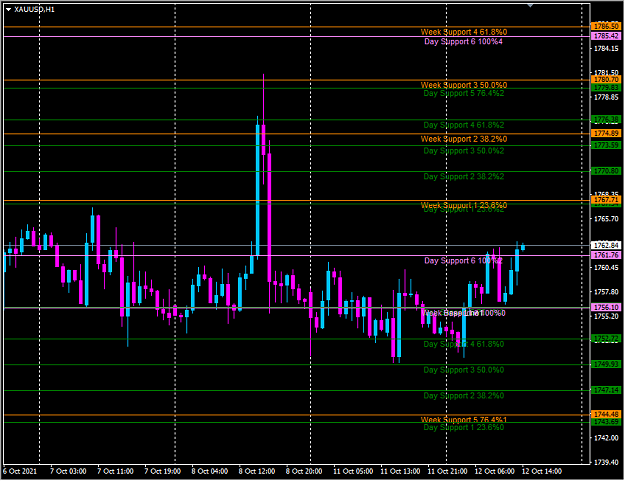The image size is (625, 481).
Task: Select the green 1770.80 price tag
Action: [x=606, y=171]
